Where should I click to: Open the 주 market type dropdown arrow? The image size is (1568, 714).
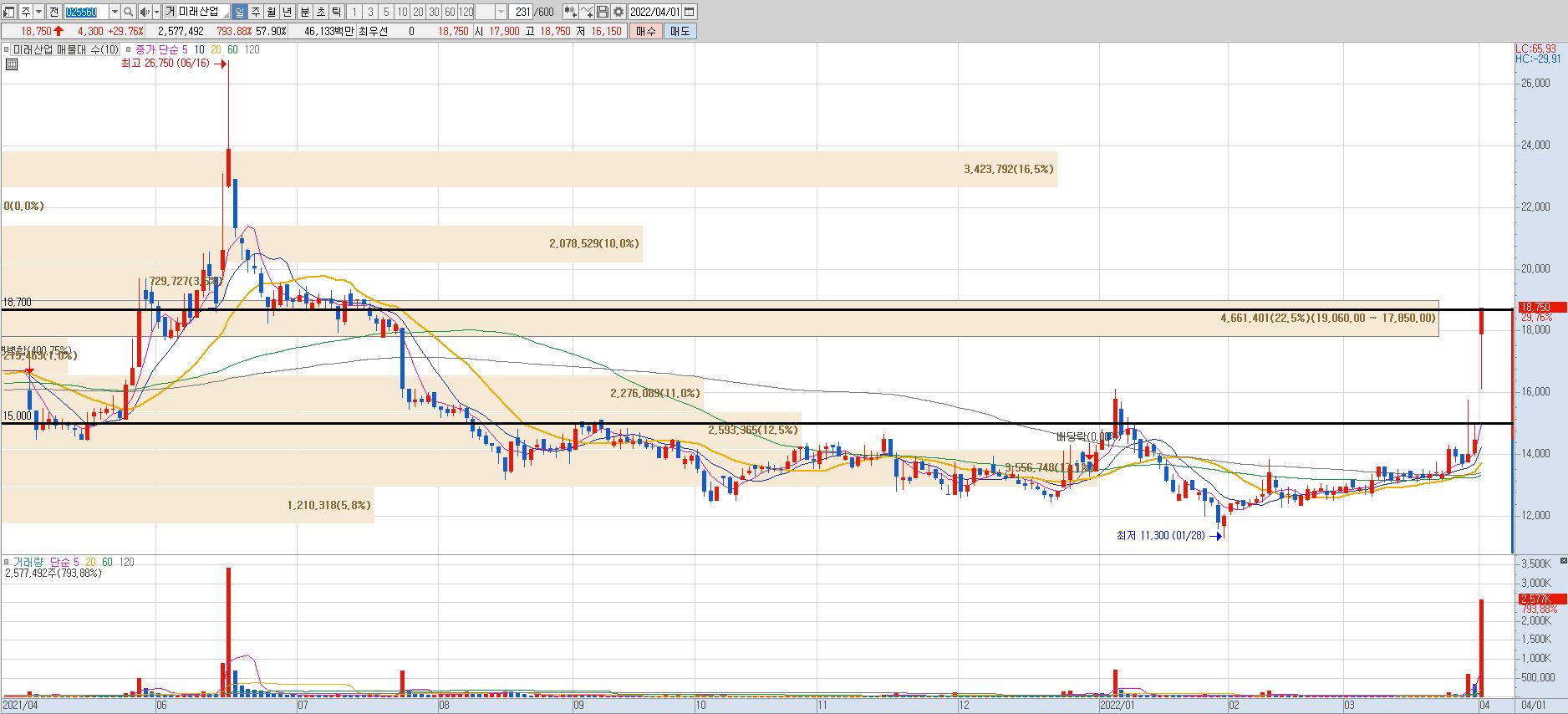[38, 12]
